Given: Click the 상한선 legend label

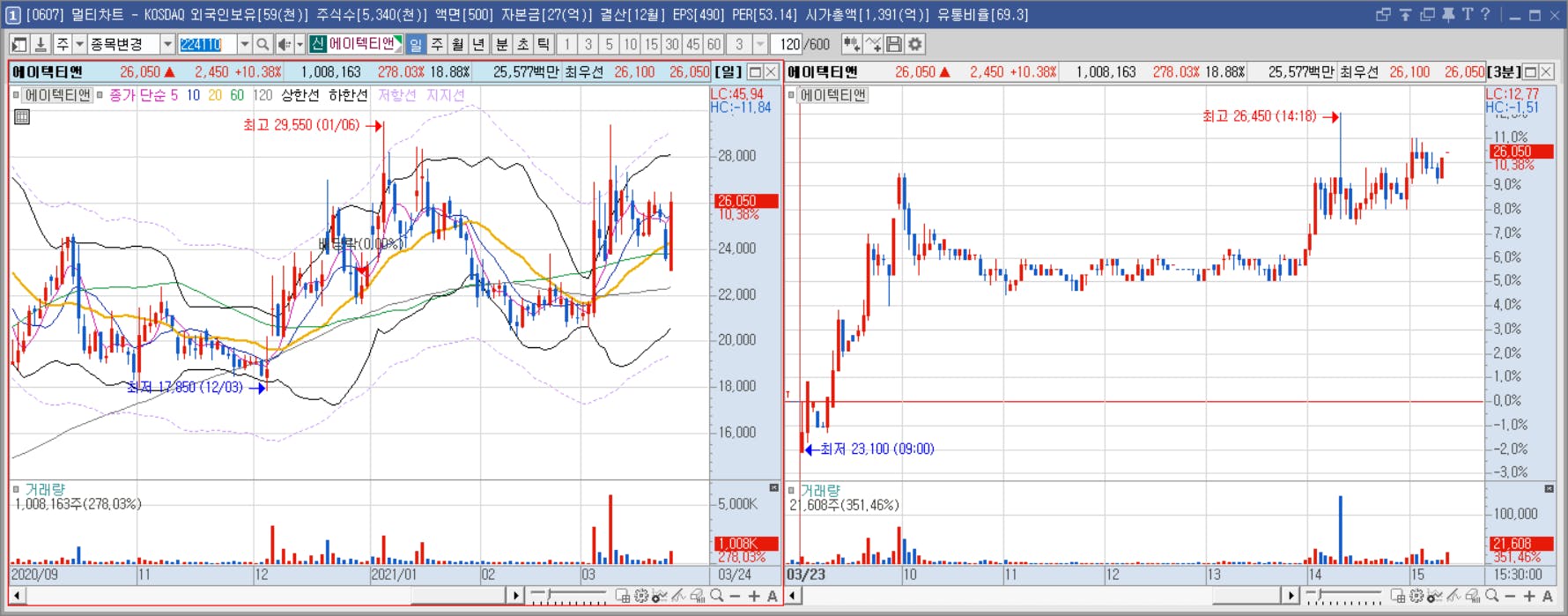Looking at the screenshot, I should (x=300, y=95).
